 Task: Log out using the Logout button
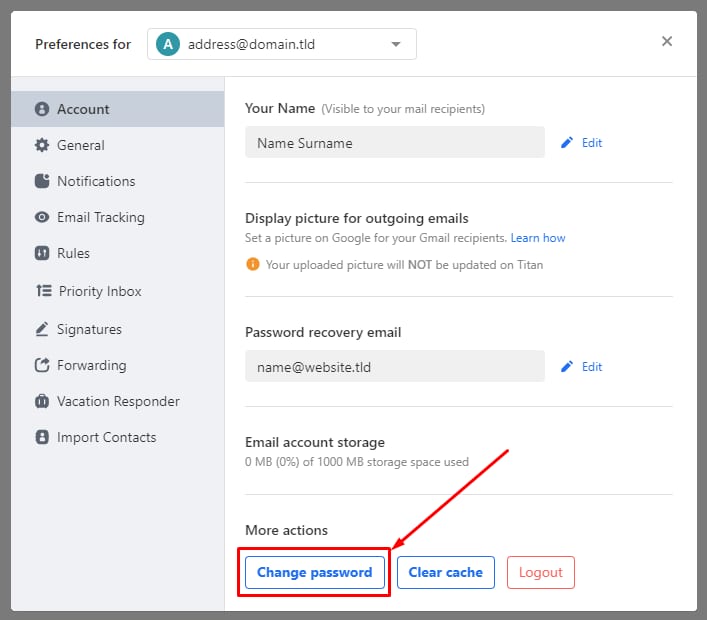pyautogui.click(x=541, y=572)
